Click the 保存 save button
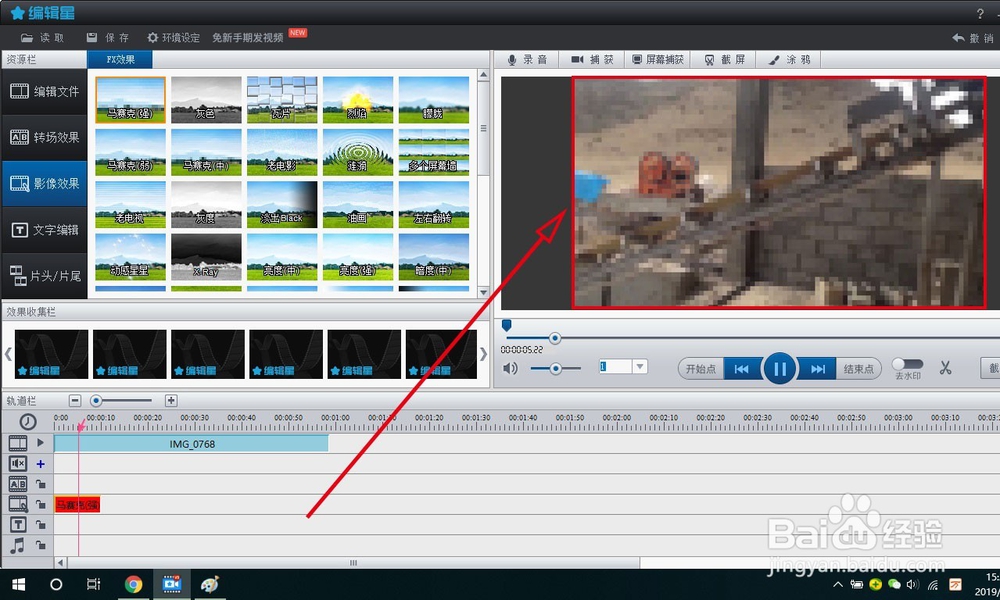Screen dimensions: 1000x600 coord(107,38)
